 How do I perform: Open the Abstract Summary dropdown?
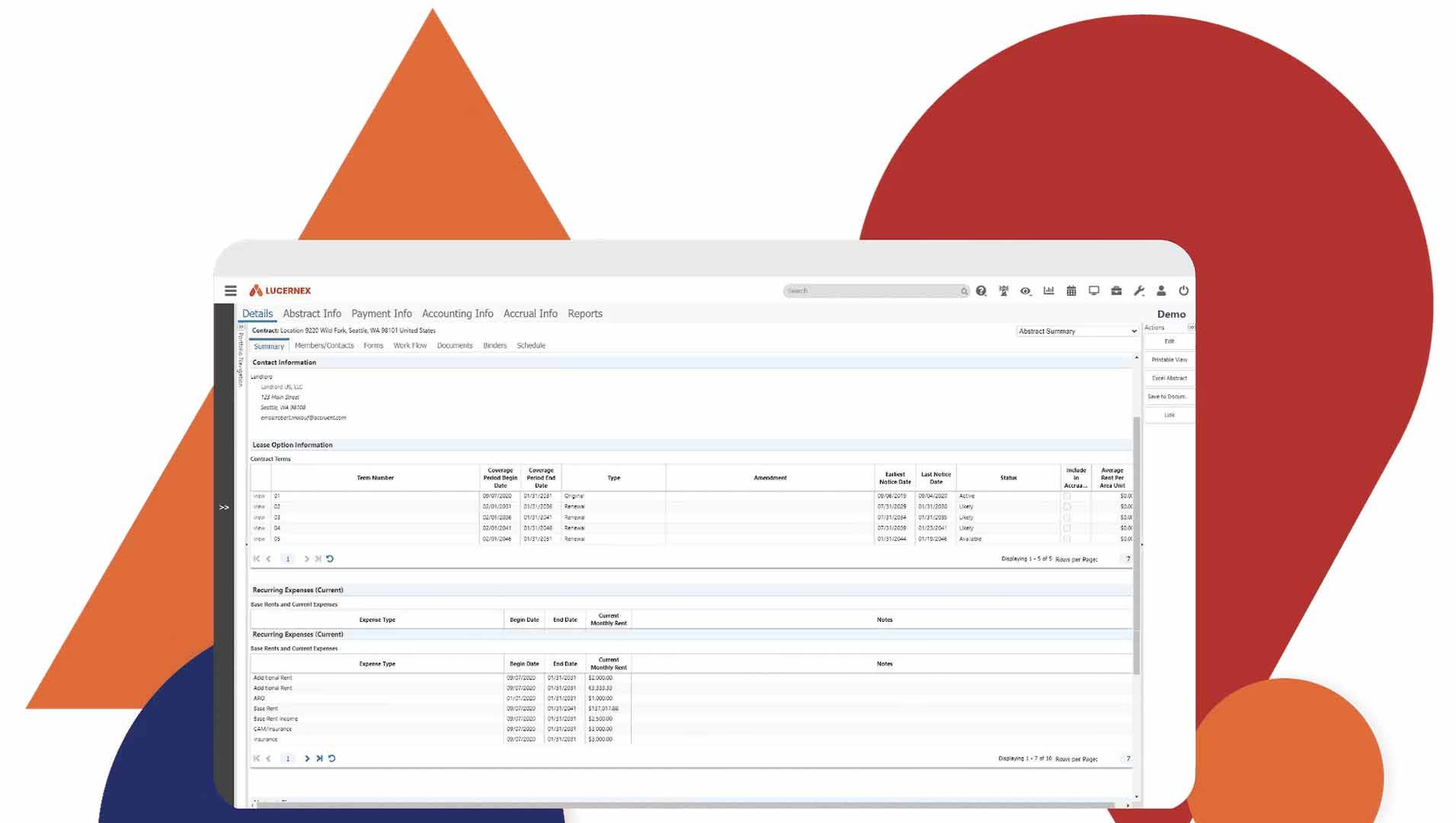click(x=1077, y=331)
